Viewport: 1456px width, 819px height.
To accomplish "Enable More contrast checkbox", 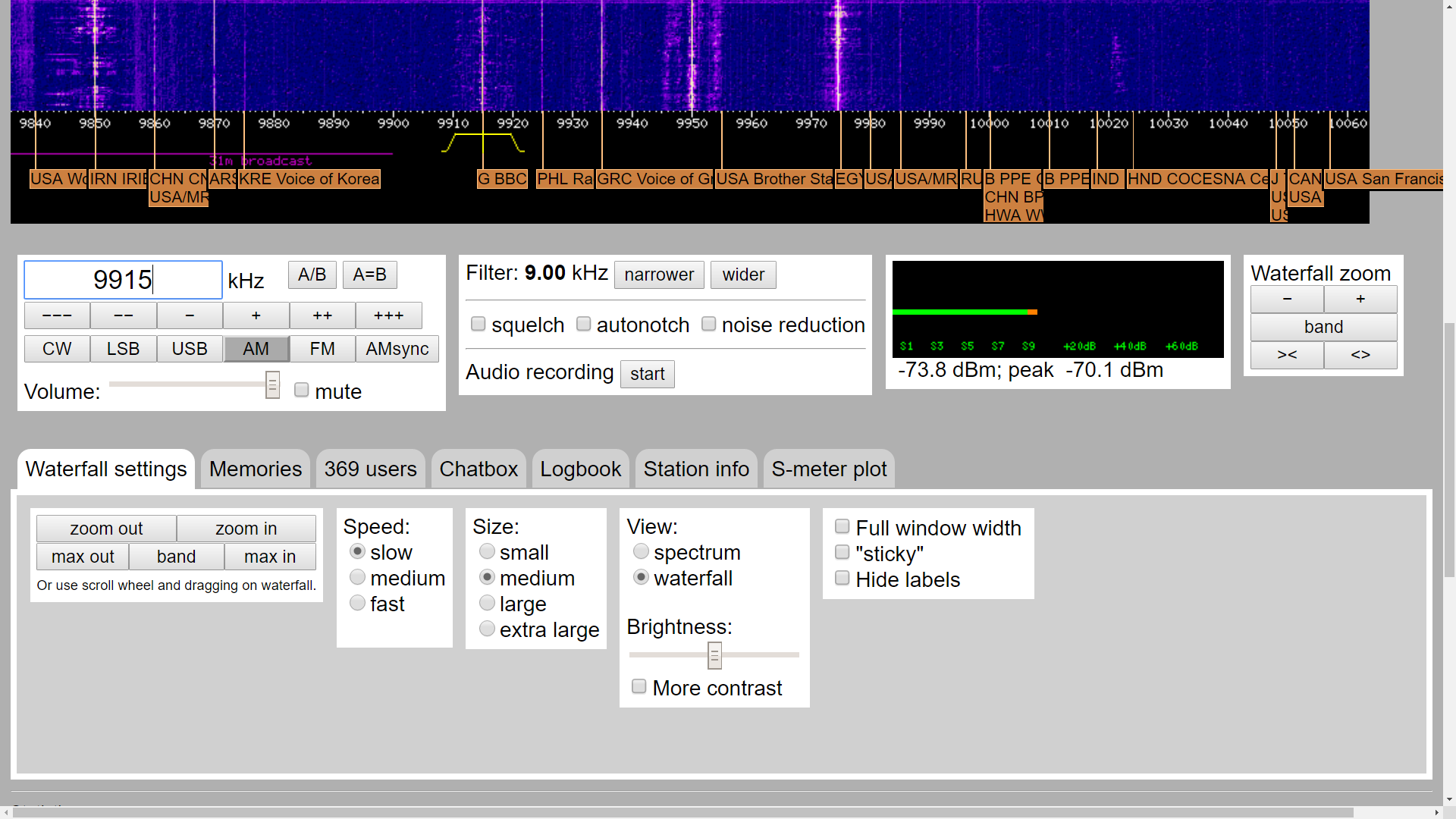I will tap(639, 686).
